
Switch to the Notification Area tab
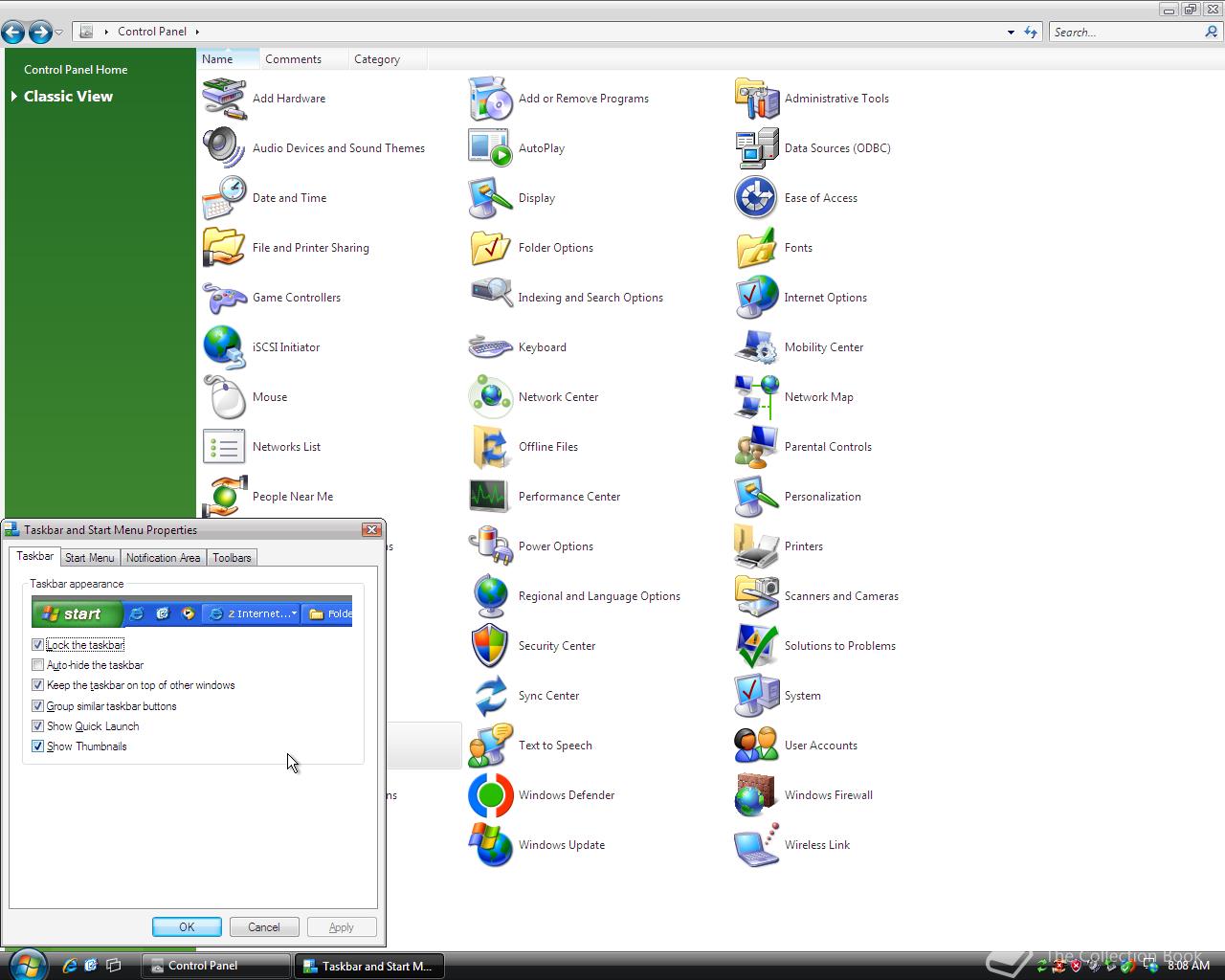(163, 558)
